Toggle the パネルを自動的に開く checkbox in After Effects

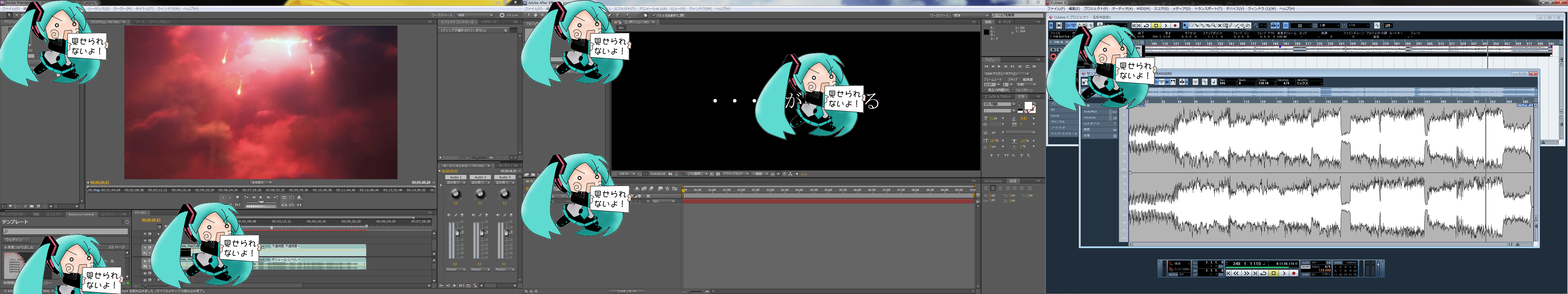[654, 15]
